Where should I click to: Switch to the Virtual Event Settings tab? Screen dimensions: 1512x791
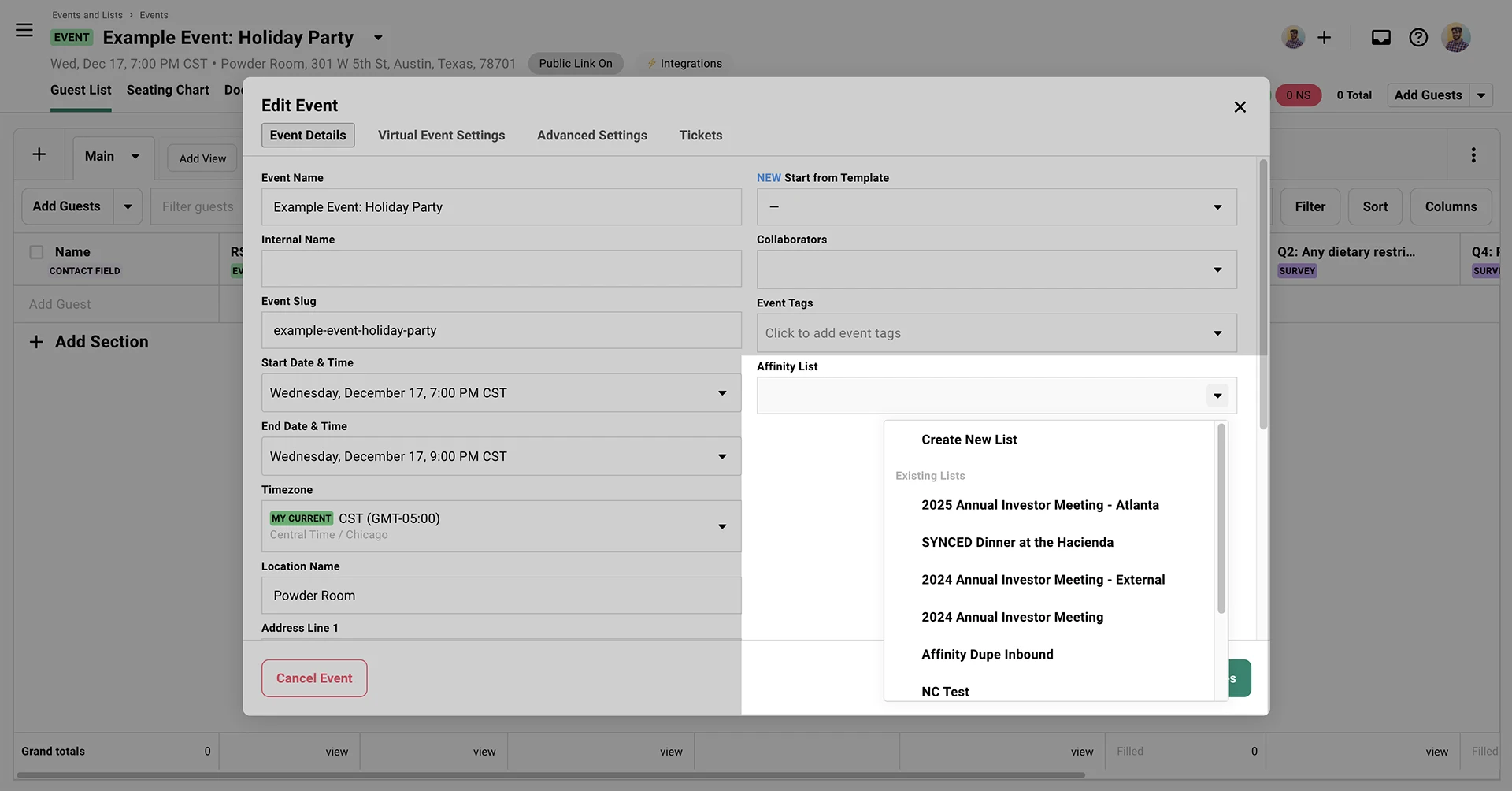(441, 135)
